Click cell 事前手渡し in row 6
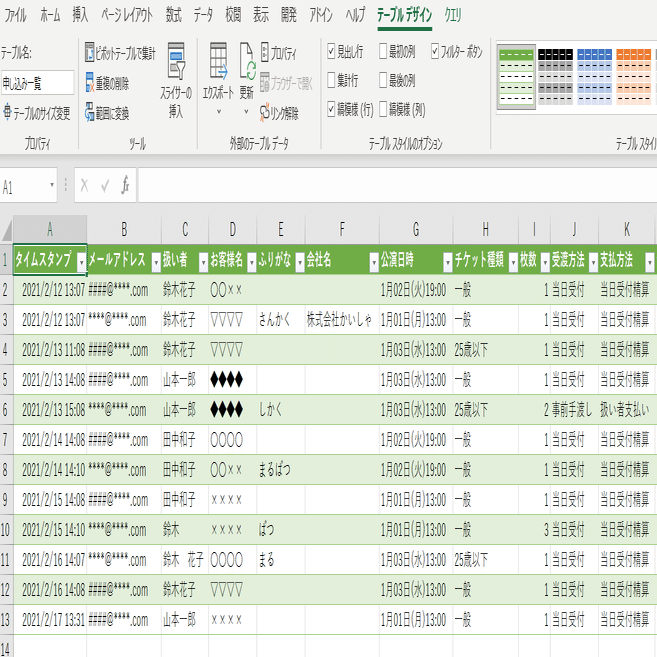 tap(574, 410)
